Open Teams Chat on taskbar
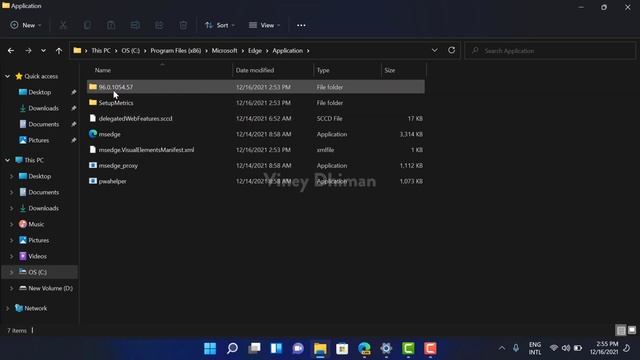This screenshot has width=640, height=360. [x=298, y=348]
